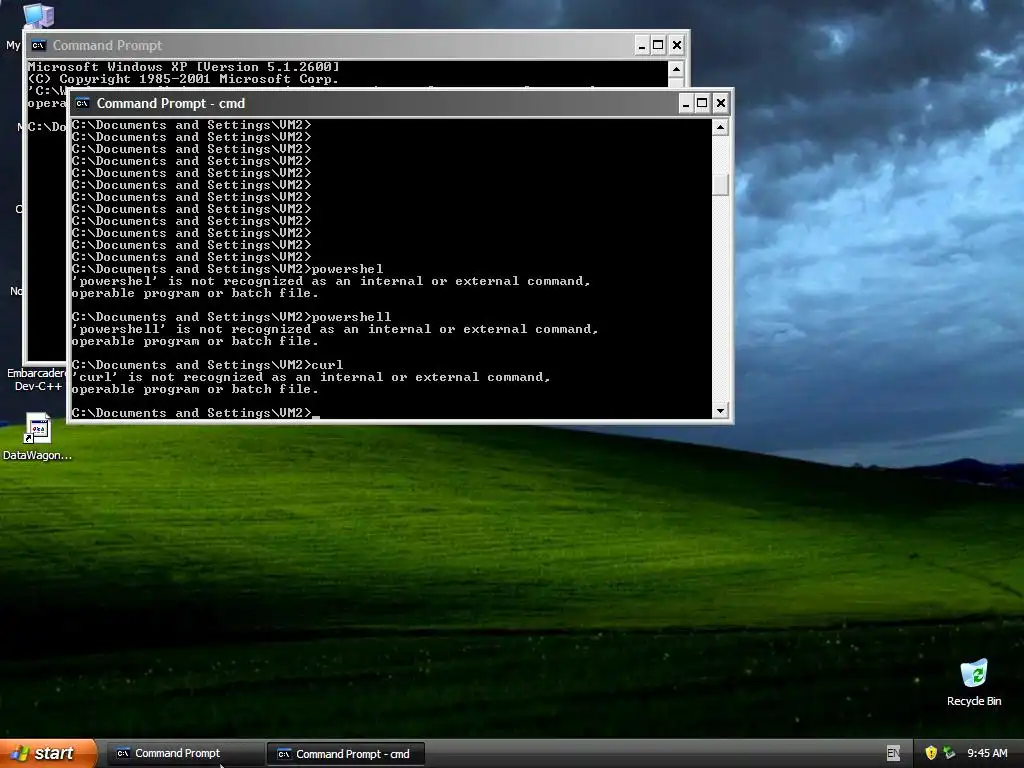Maximize the background Command Prompt window

[x=658, y=45]
